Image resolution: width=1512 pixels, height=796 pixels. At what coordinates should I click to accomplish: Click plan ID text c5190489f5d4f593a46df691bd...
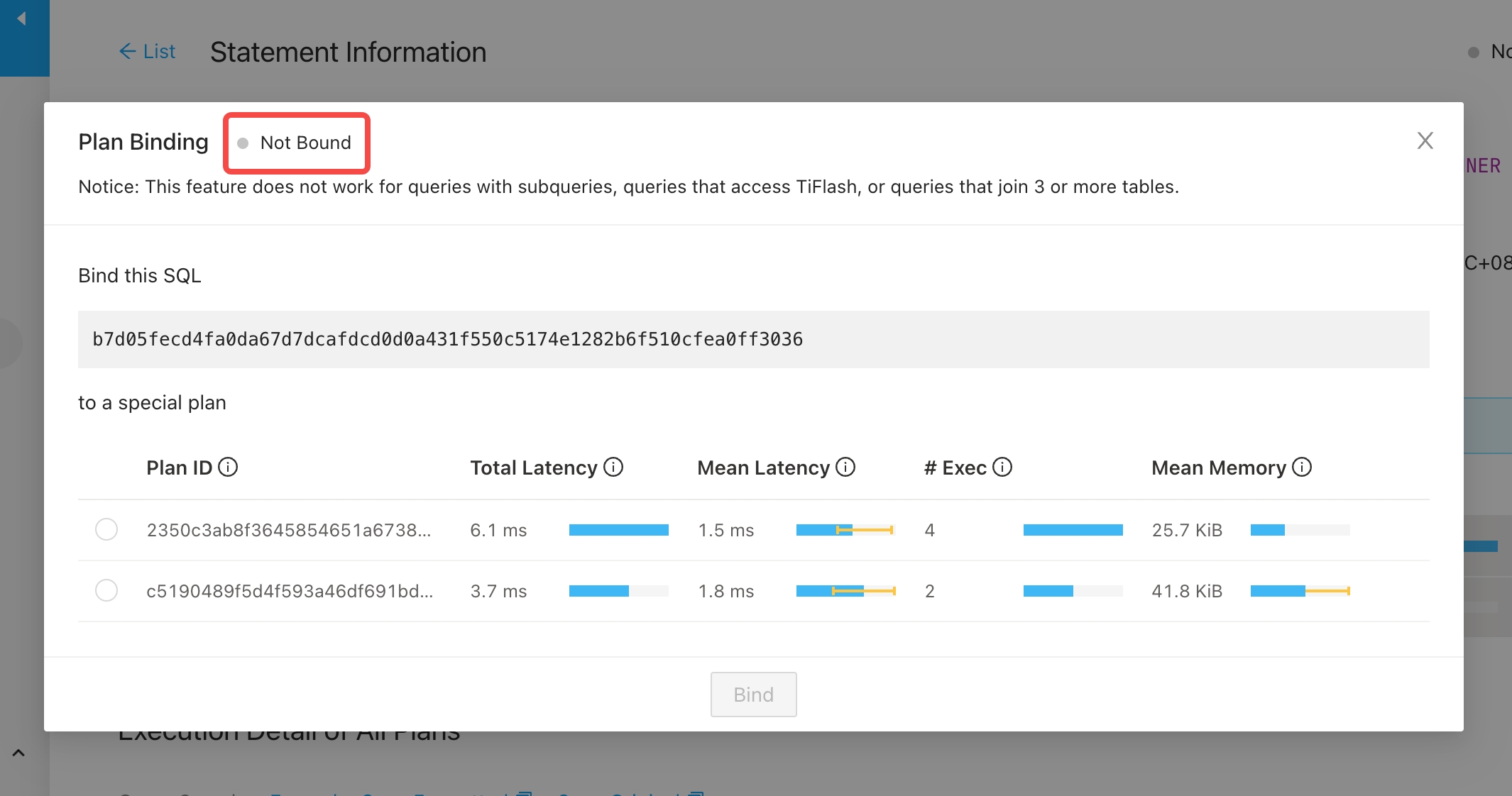pyautogui.click(x=290, y=591)
